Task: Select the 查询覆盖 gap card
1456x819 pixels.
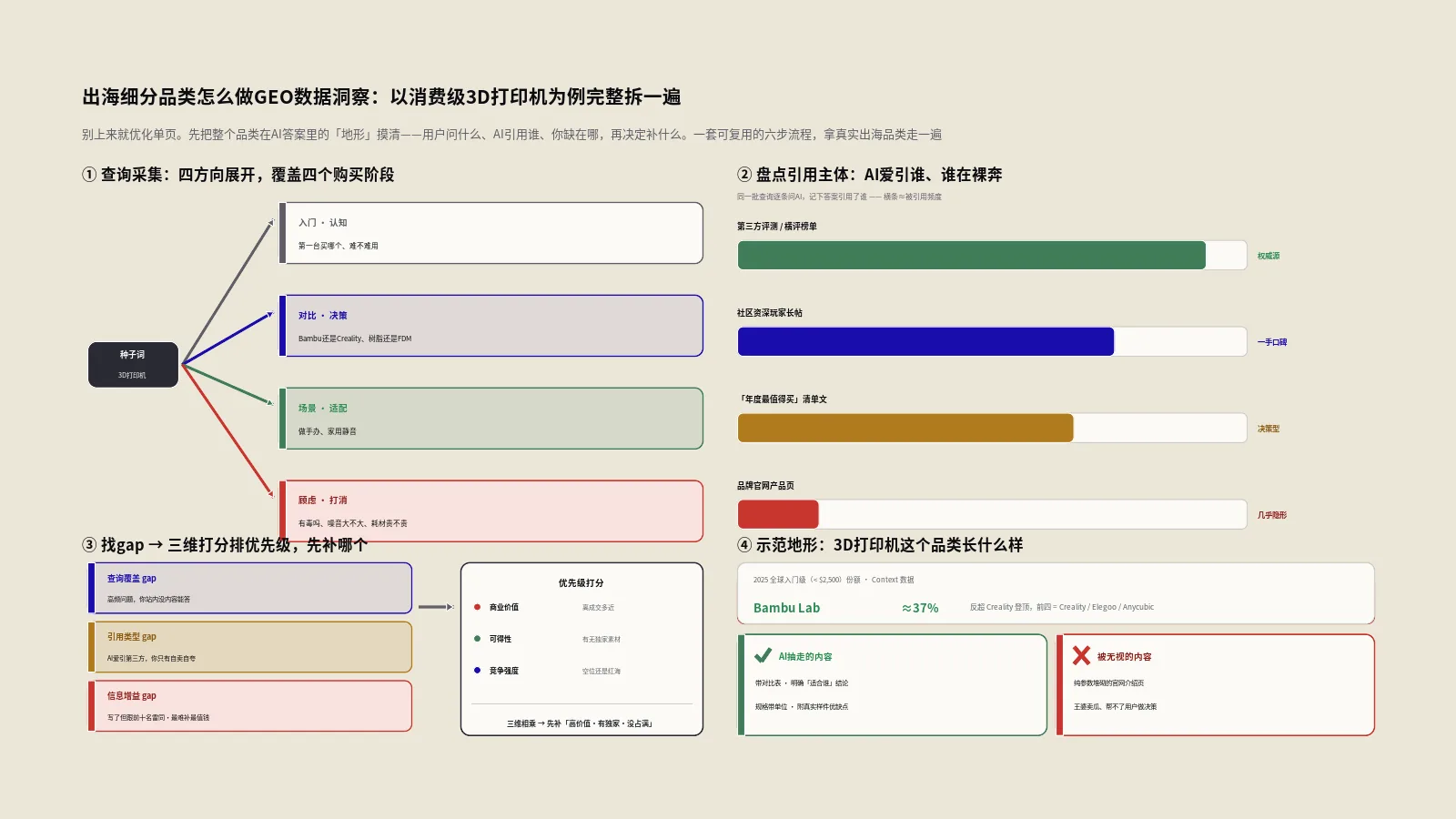Action: pyautogui.click(x=250, y=588)
